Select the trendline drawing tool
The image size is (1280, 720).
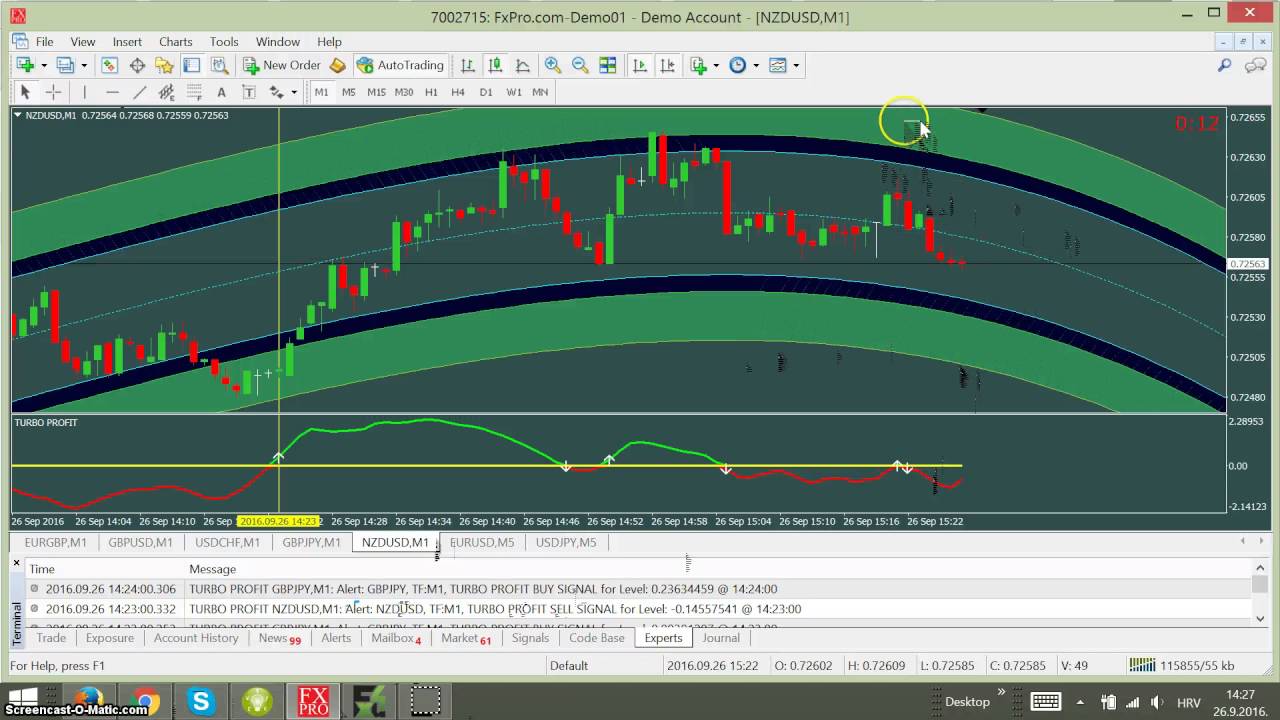[140, 92]
